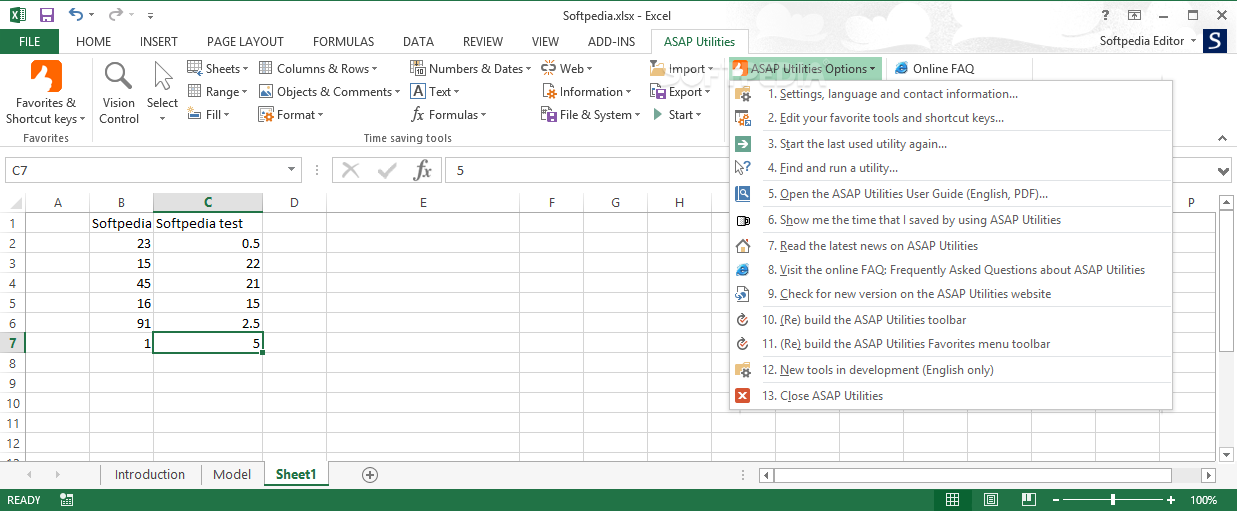
Task: Click the macro record icon in status bar
Action: point(66,500)
